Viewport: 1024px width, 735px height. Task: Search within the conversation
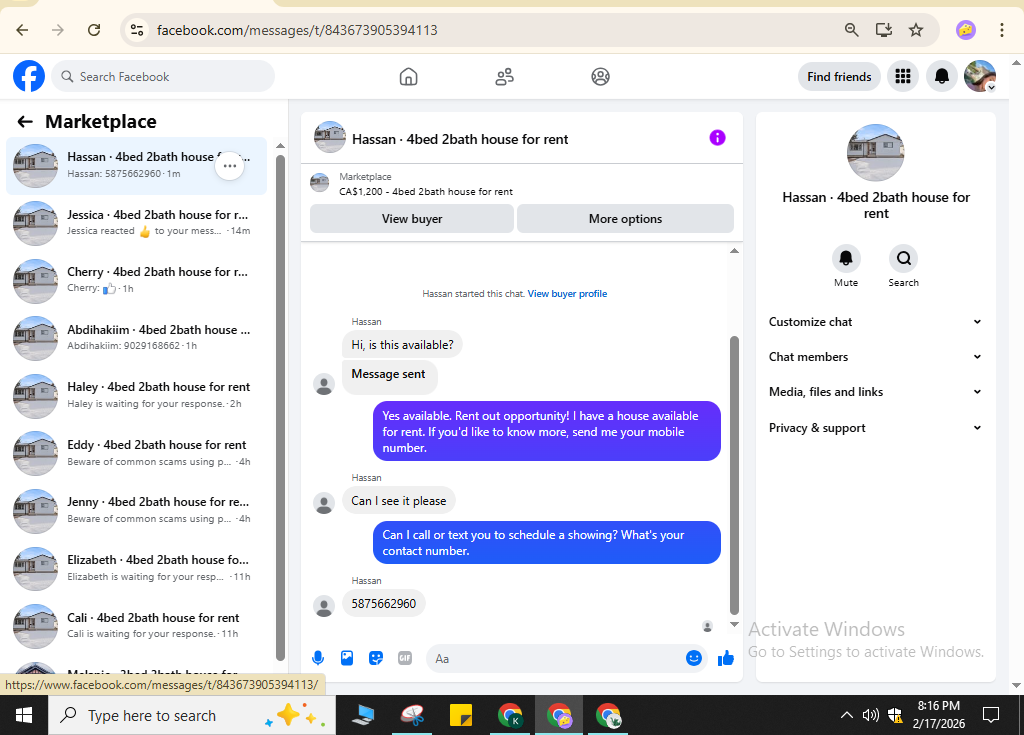tap(903, 259)
